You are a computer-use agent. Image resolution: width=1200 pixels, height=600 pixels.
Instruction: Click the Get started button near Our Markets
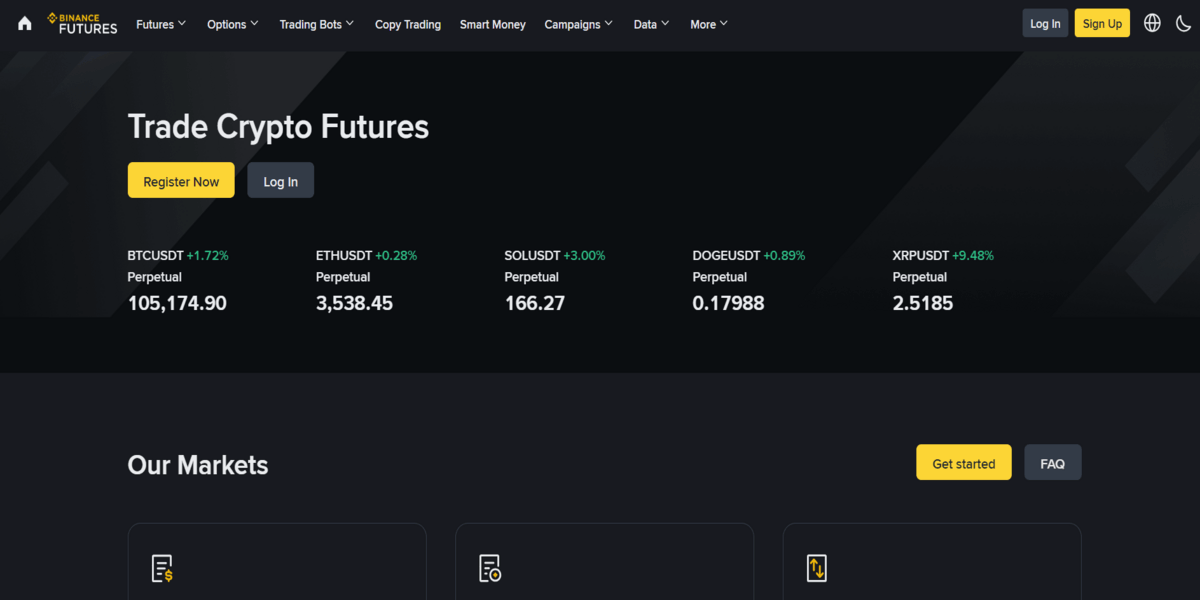click(963, 462)
